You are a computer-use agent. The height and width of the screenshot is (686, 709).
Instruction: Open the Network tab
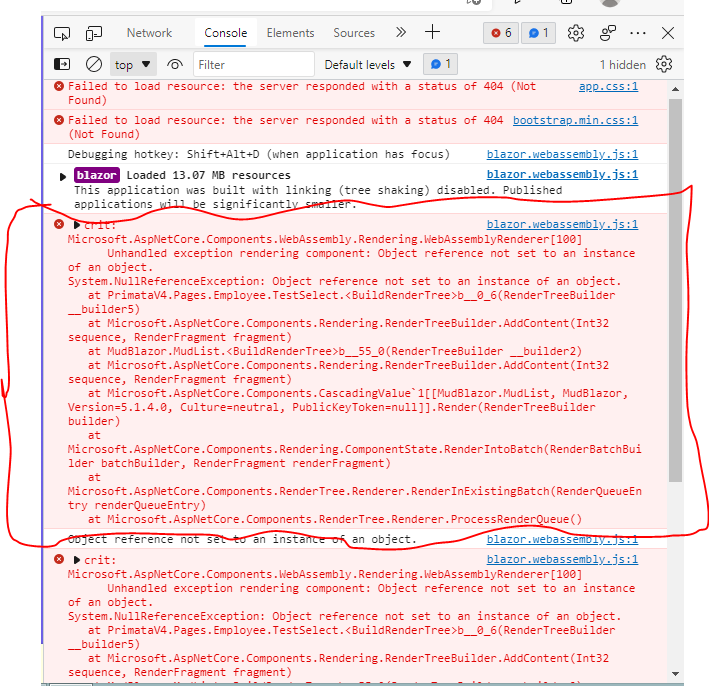click(149, 33)
